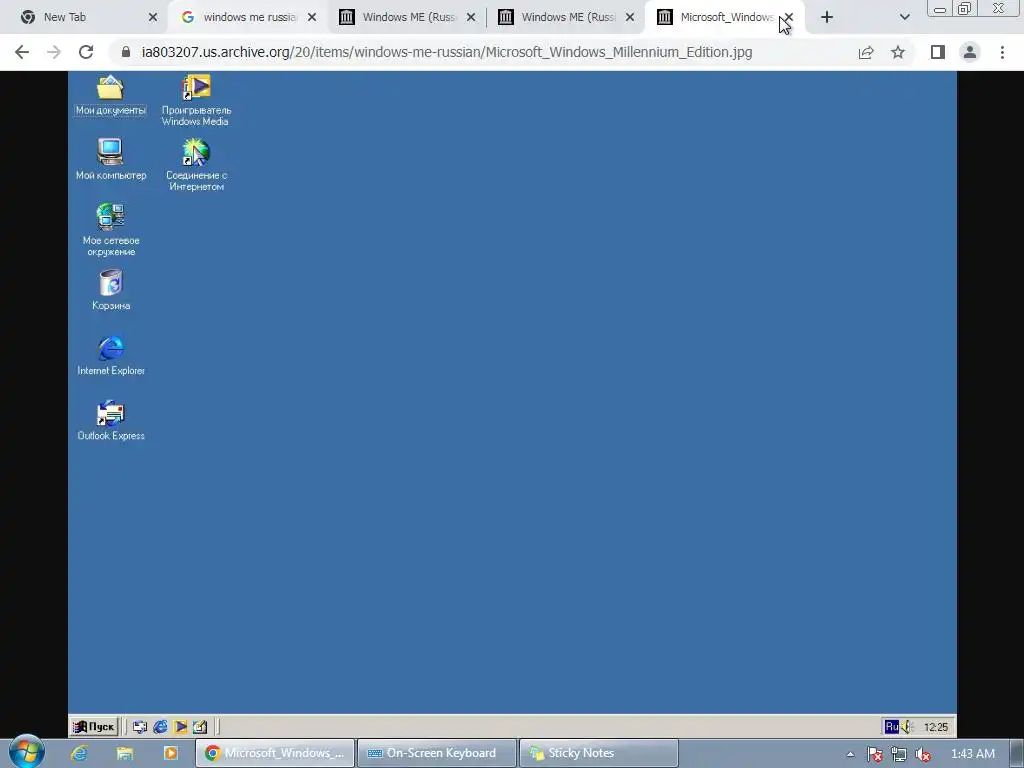
Task: View site info via the padlock icon
Action: point(126,52)
